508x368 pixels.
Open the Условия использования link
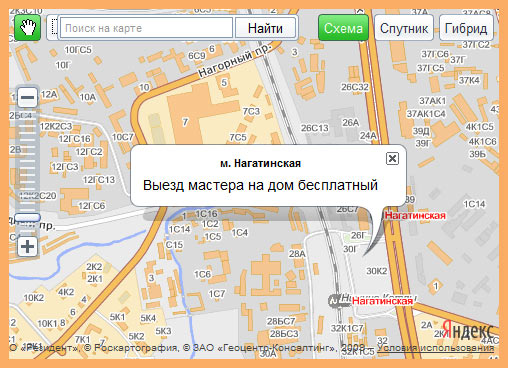pyautogui.click(x=436, y=348)
